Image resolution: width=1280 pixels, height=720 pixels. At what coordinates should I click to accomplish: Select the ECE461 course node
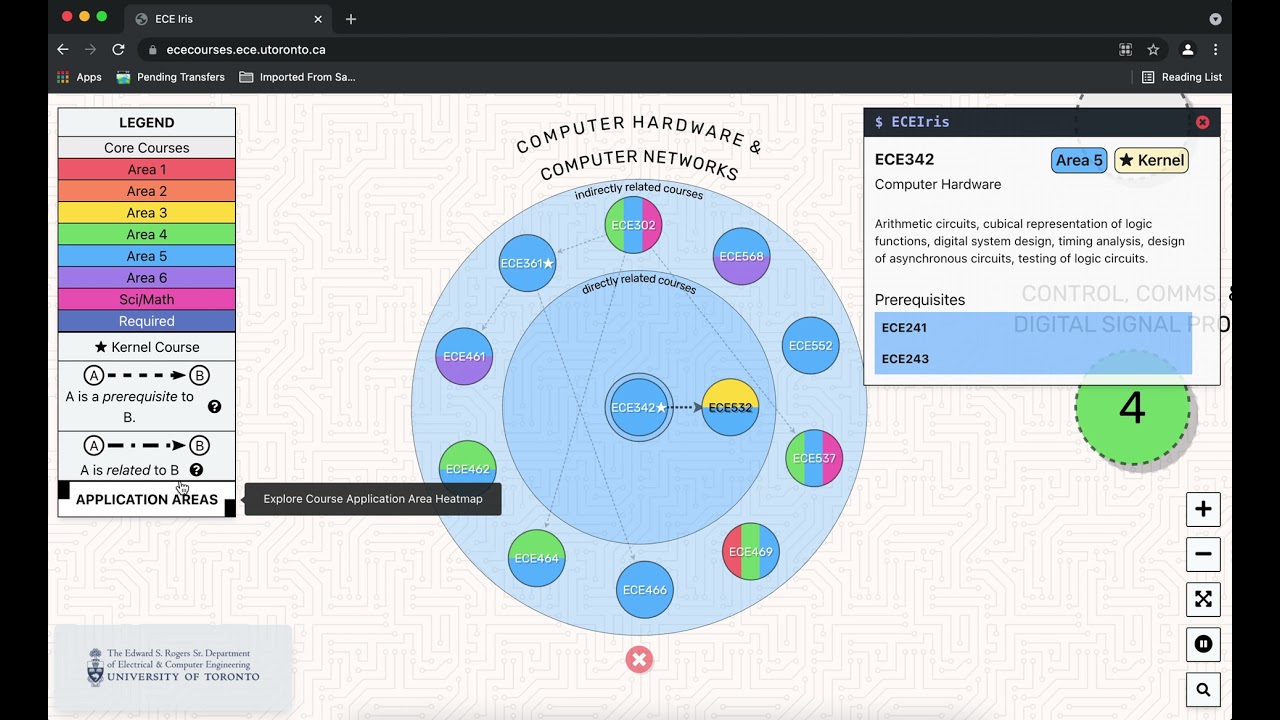click(464, 356)
